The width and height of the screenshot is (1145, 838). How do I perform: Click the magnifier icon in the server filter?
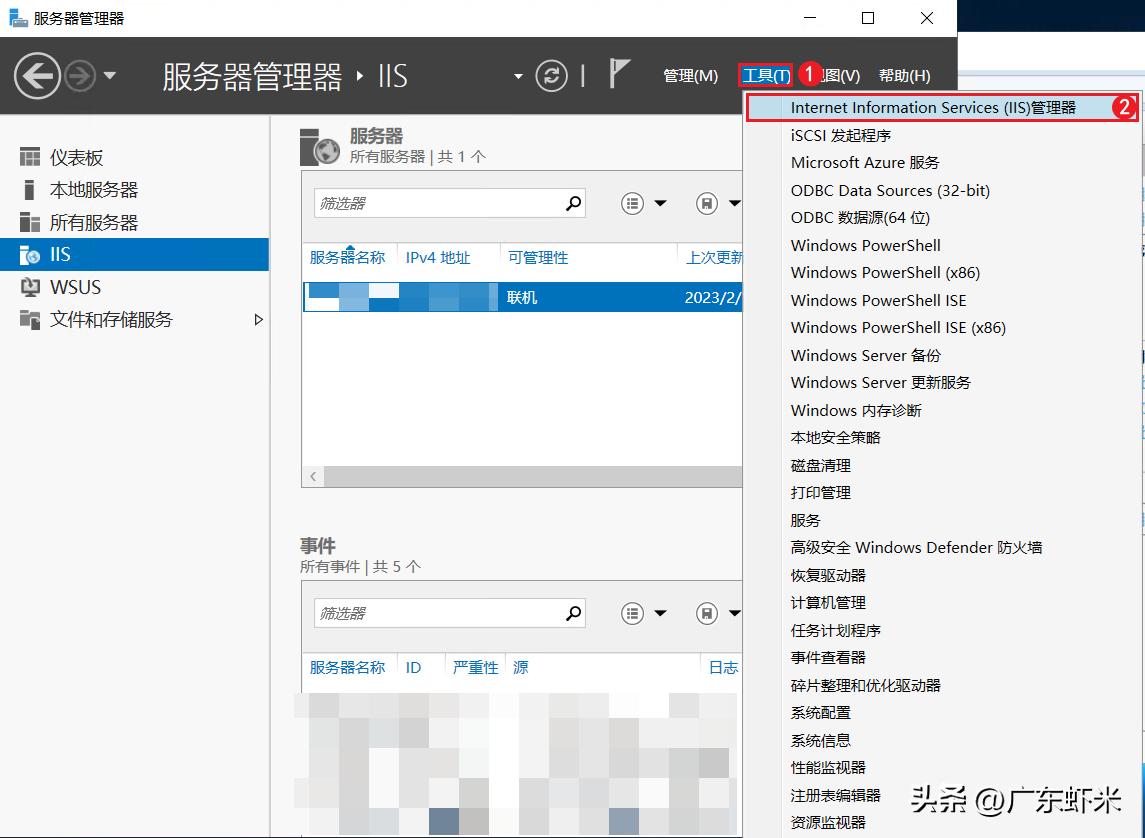574,203
